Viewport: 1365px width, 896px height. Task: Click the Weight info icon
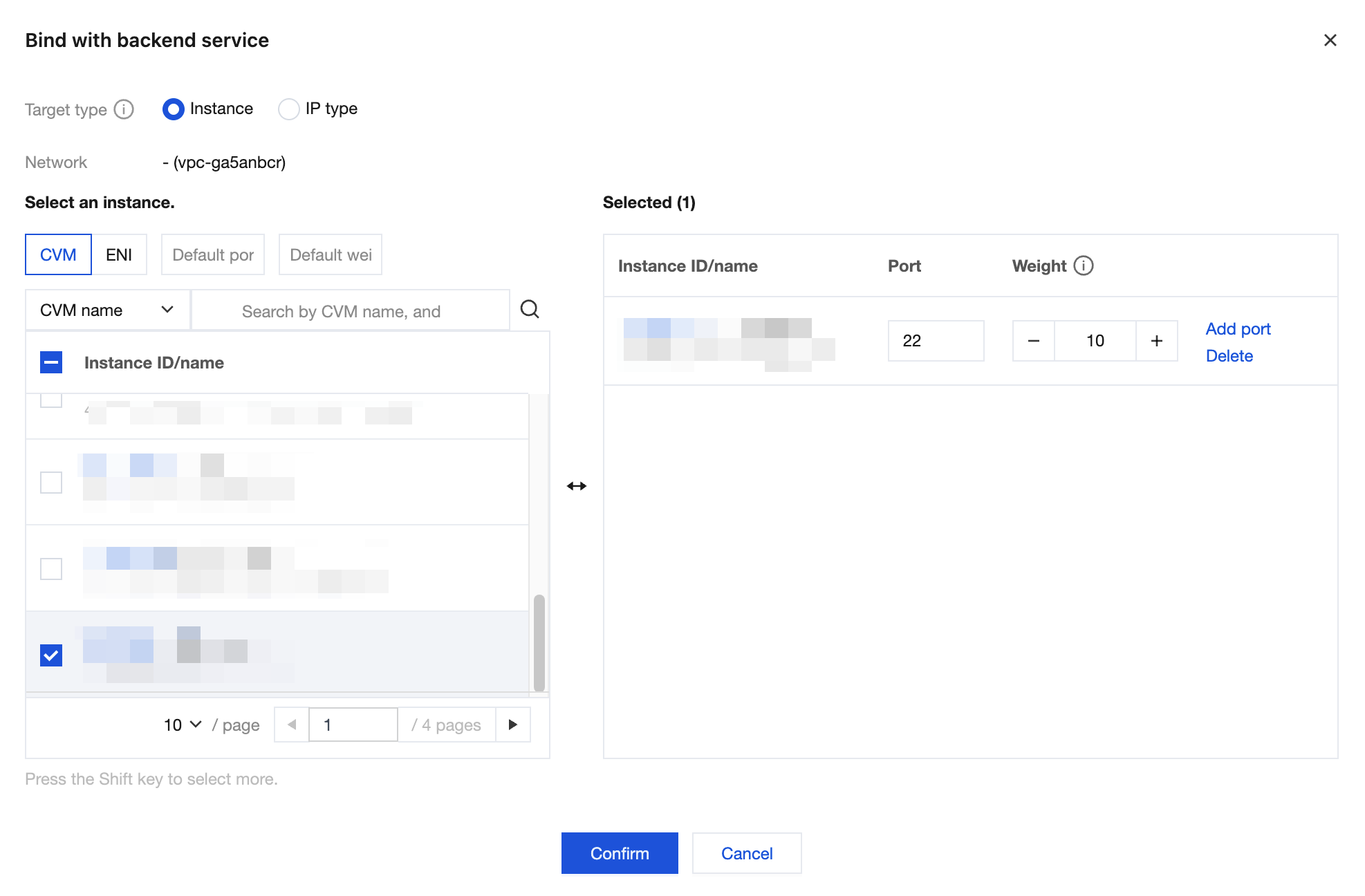tap(1084, 265)
